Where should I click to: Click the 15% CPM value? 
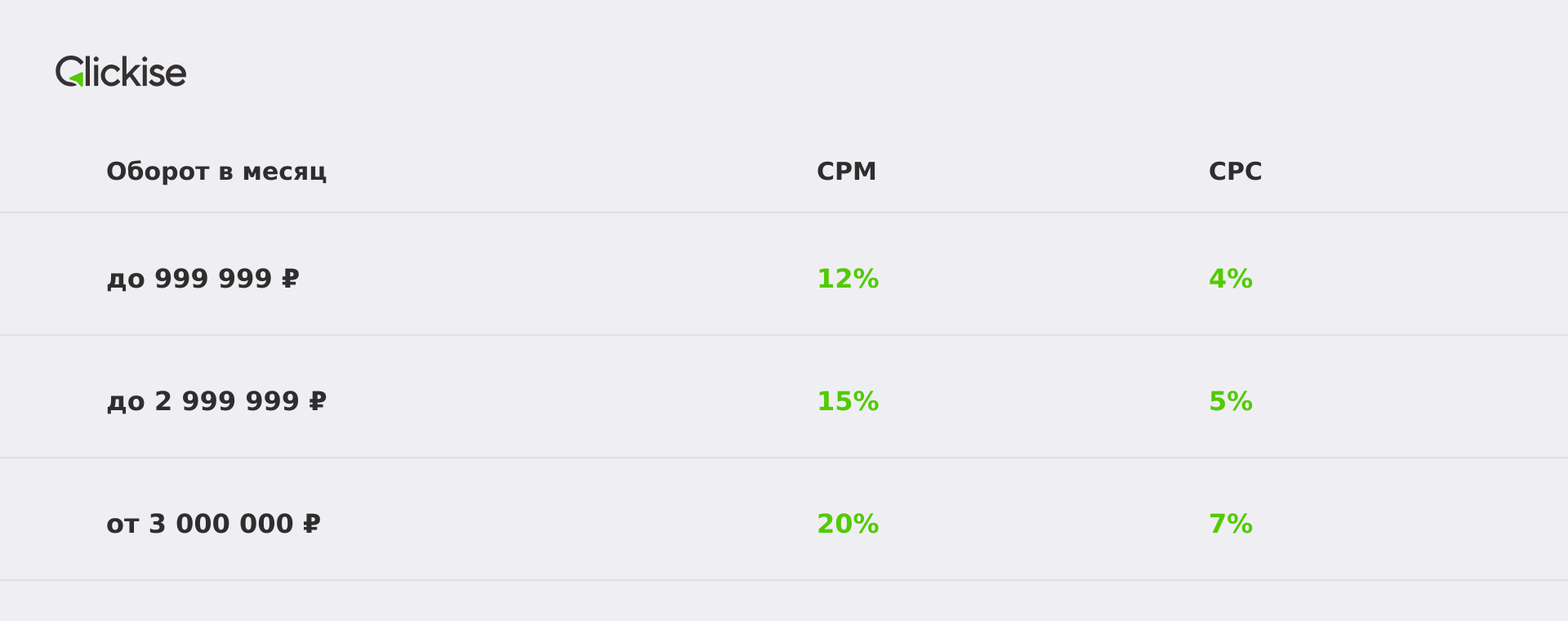click(848, 401)
